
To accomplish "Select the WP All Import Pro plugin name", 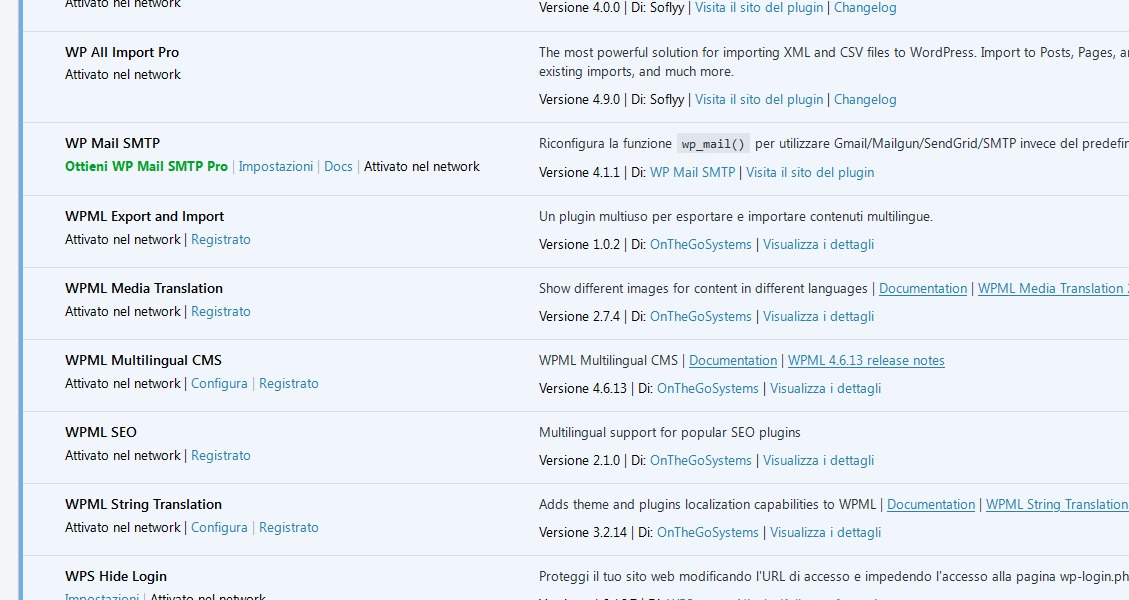I will coord(122,52).
